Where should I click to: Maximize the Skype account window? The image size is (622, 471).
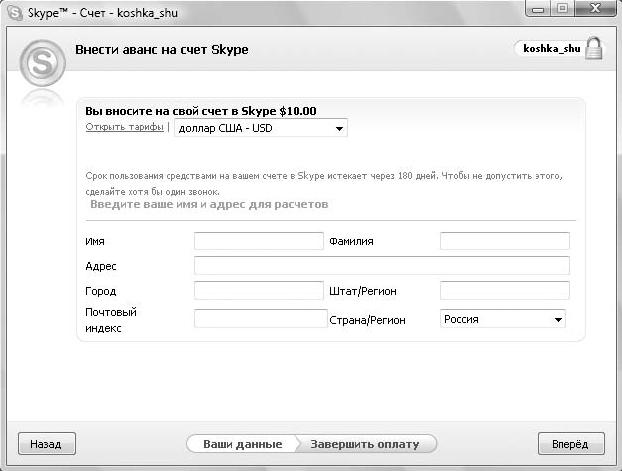(562, 8)
